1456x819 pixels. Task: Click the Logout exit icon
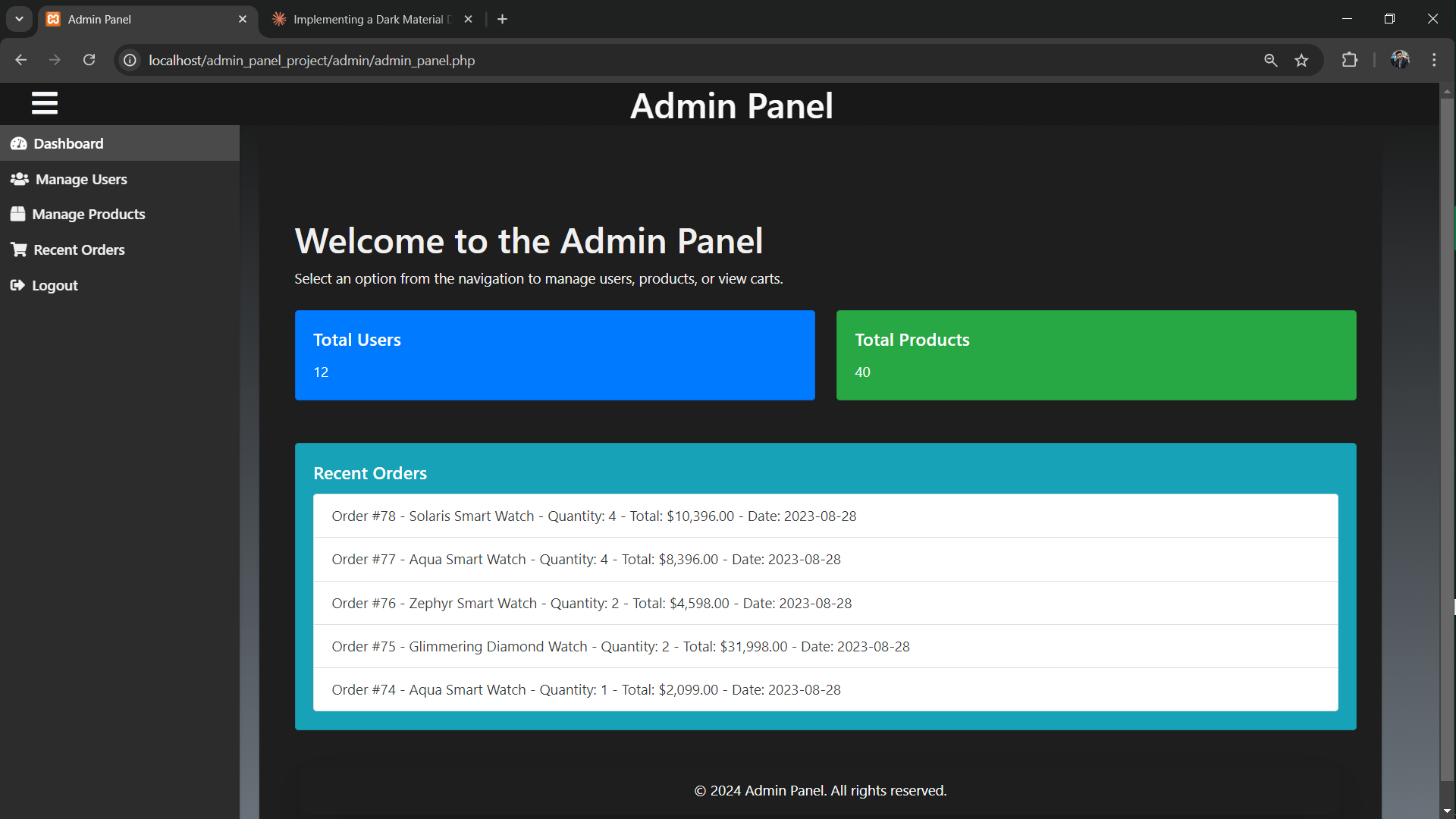pos(17,285)
